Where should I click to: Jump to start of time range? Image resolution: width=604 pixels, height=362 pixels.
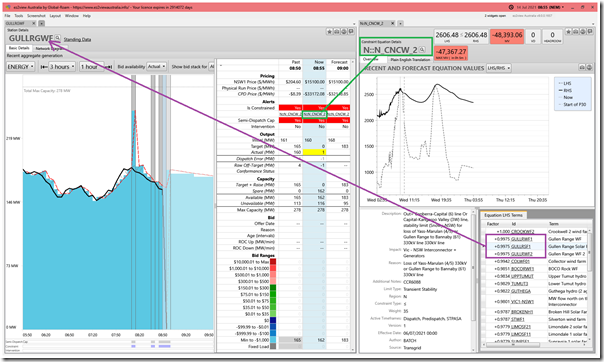tap(44, 67)
